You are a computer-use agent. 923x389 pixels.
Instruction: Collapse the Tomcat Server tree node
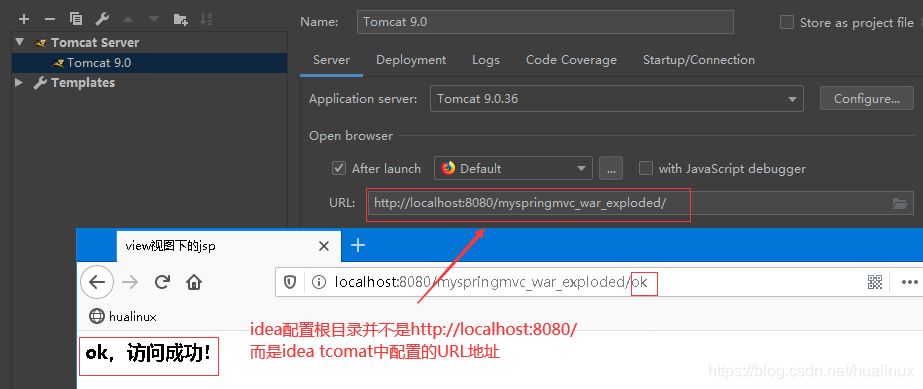point(20,42)
